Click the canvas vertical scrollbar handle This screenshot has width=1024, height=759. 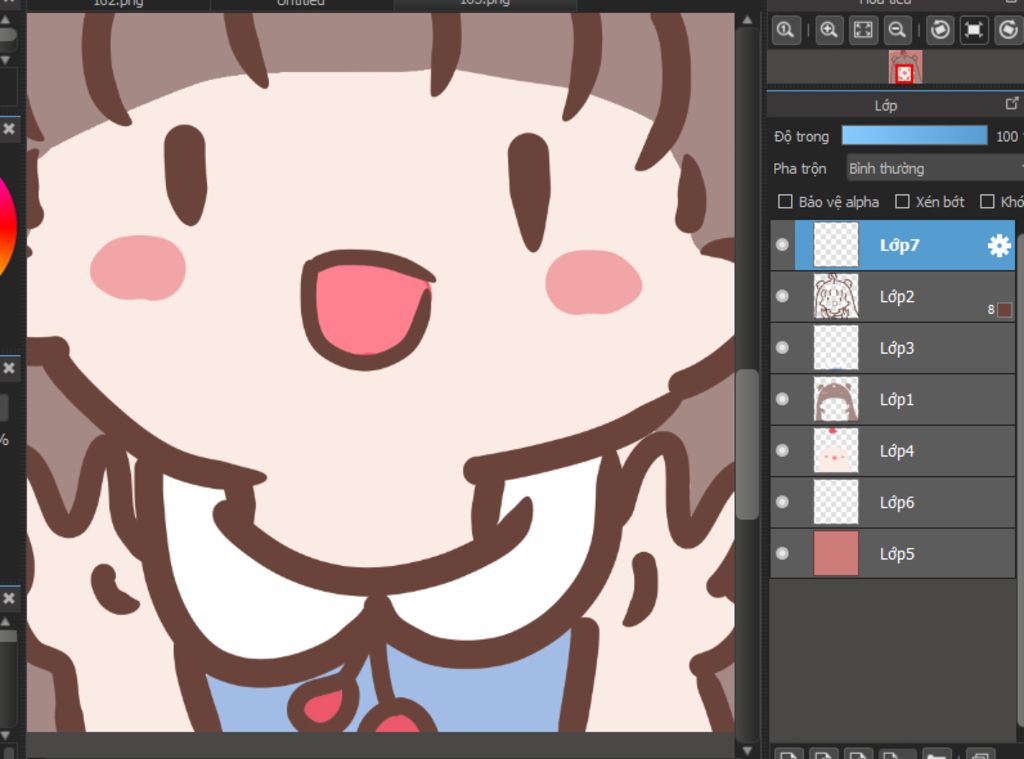tap(747, 444)
